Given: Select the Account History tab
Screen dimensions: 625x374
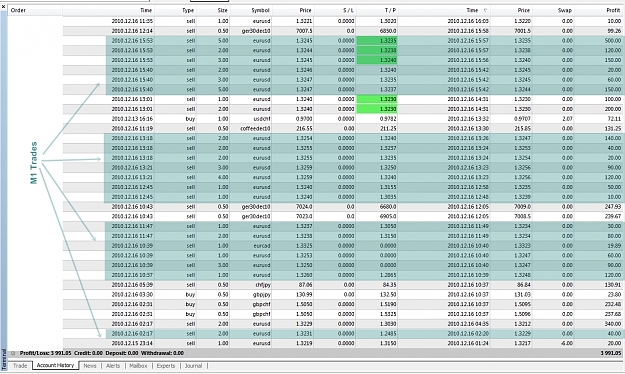Looking at the screenshot, I should tap(55, 365).
